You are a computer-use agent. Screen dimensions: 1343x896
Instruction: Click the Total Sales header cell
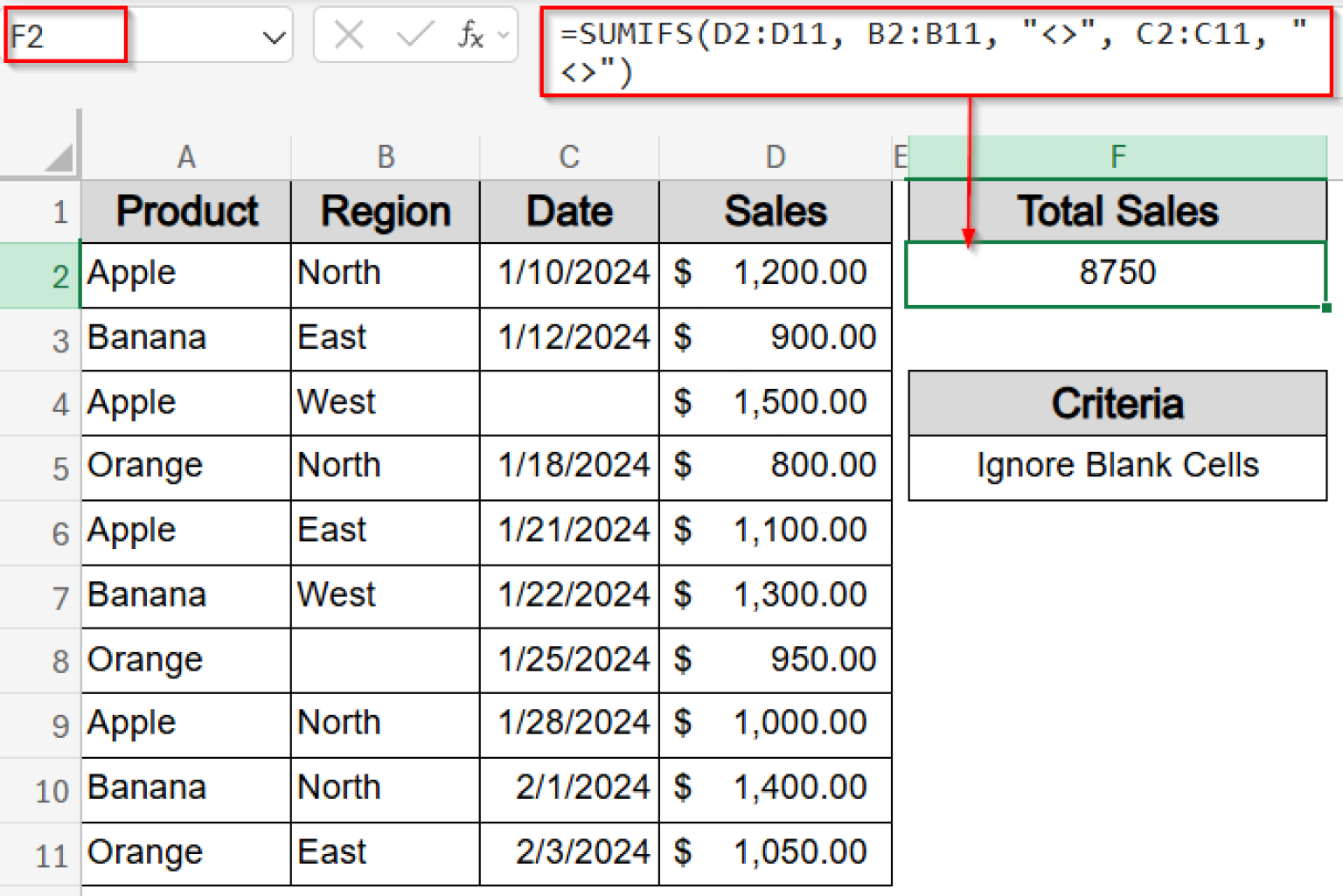1117,211
